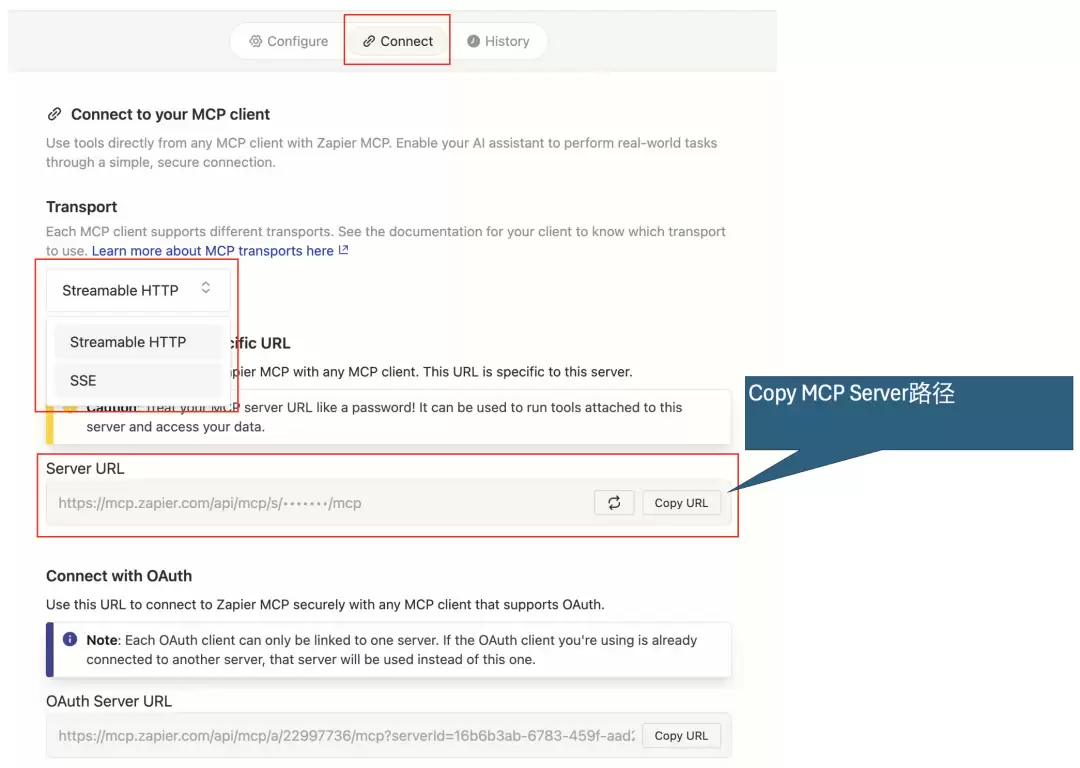1080x768 pixels.
Task: Click the chain icon beside Connect to your MCP client
Action: (x=54, y=114)
